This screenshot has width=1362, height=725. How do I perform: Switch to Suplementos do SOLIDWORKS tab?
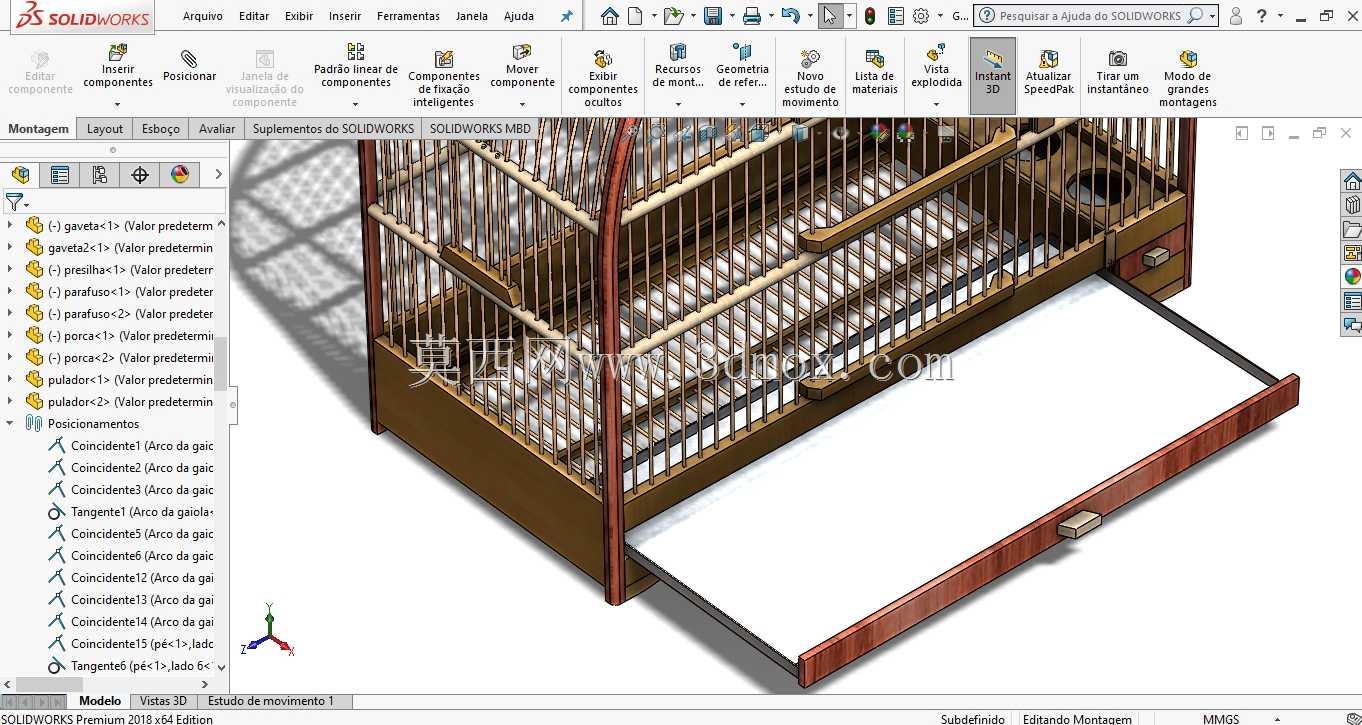pos(333,129)
